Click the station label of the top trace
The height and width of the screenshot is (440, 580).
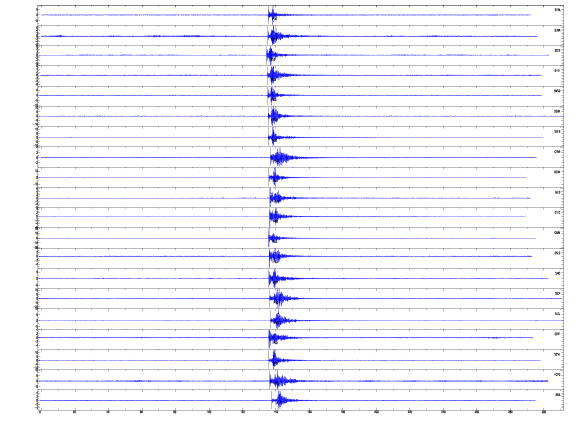(557, 10)
